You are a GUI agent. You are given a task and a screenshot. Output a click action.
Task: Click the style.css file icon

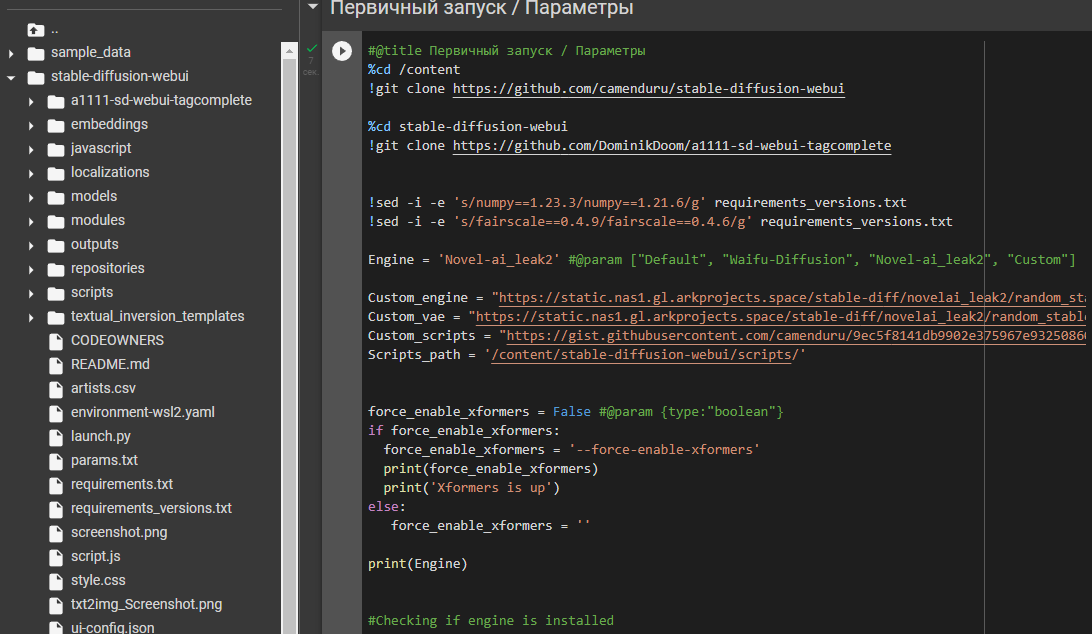click(x=55, y=580)
